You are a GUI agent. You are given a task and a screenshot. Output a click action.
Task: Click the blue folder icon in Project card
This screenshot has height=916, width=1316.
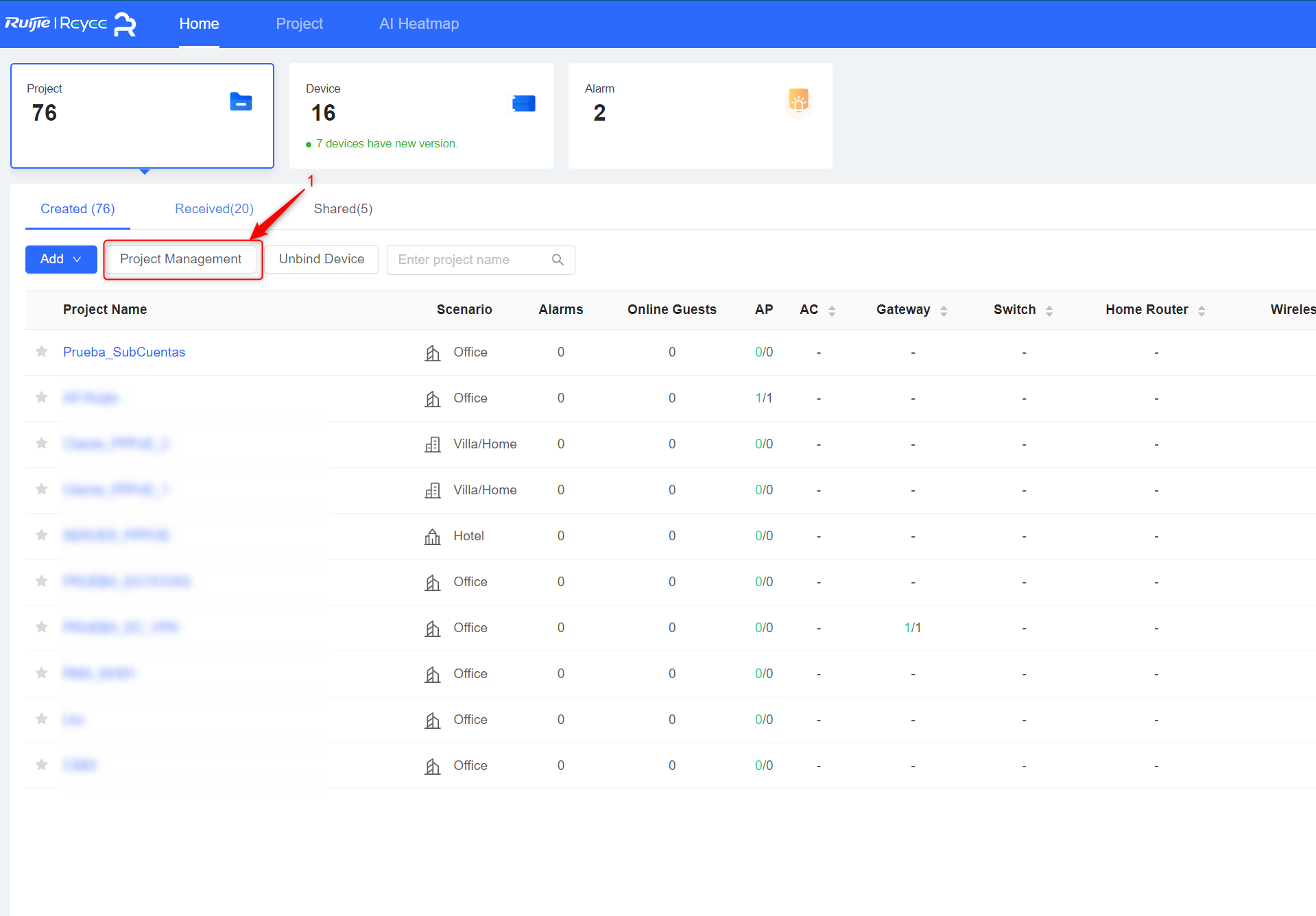pos(241,101)
